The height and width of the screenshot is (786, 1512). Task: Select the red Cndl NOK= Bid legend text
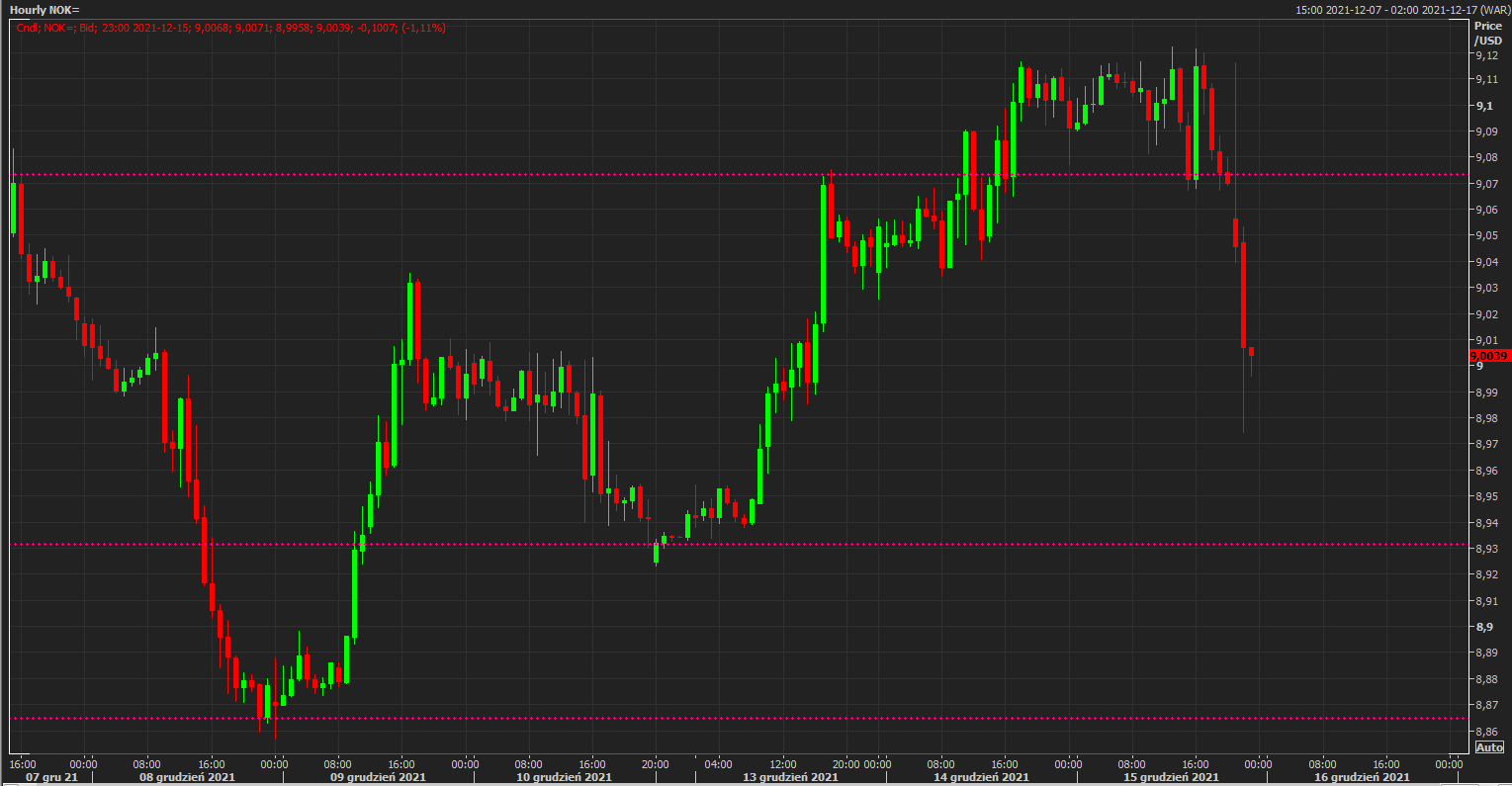point(230,28)
